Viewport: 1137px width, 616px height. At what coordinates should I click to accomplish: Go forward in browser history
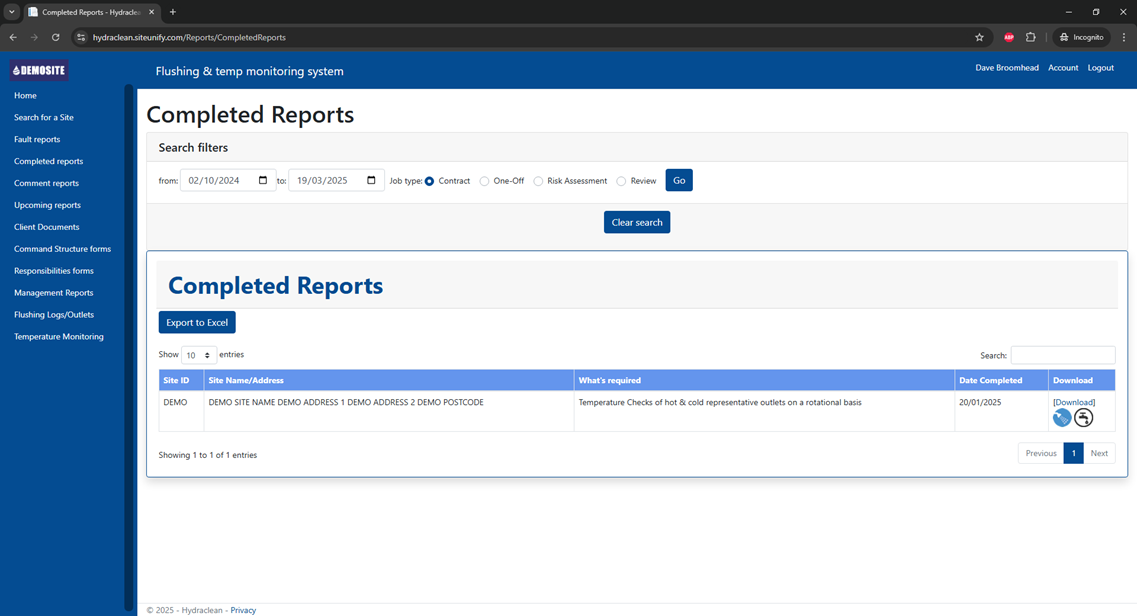[34, 38]
